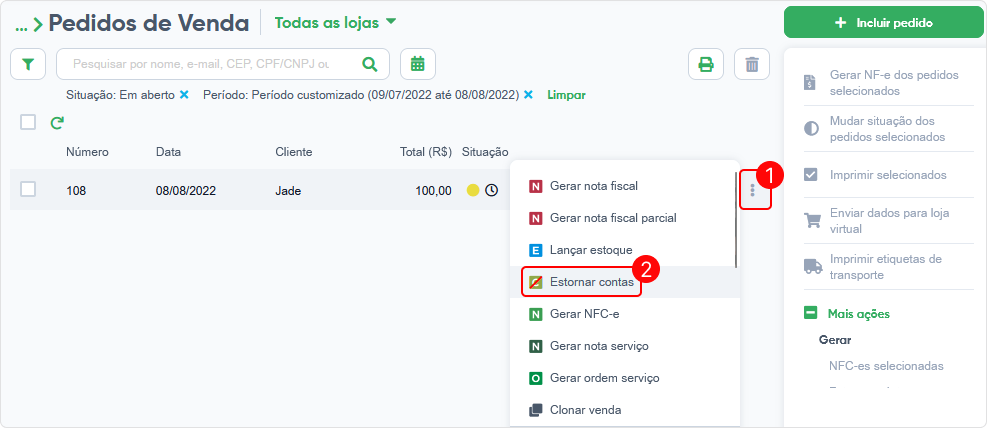
Task: Click 'Mudar situação dos pedidos selecionados'
Action: point(887,128)
